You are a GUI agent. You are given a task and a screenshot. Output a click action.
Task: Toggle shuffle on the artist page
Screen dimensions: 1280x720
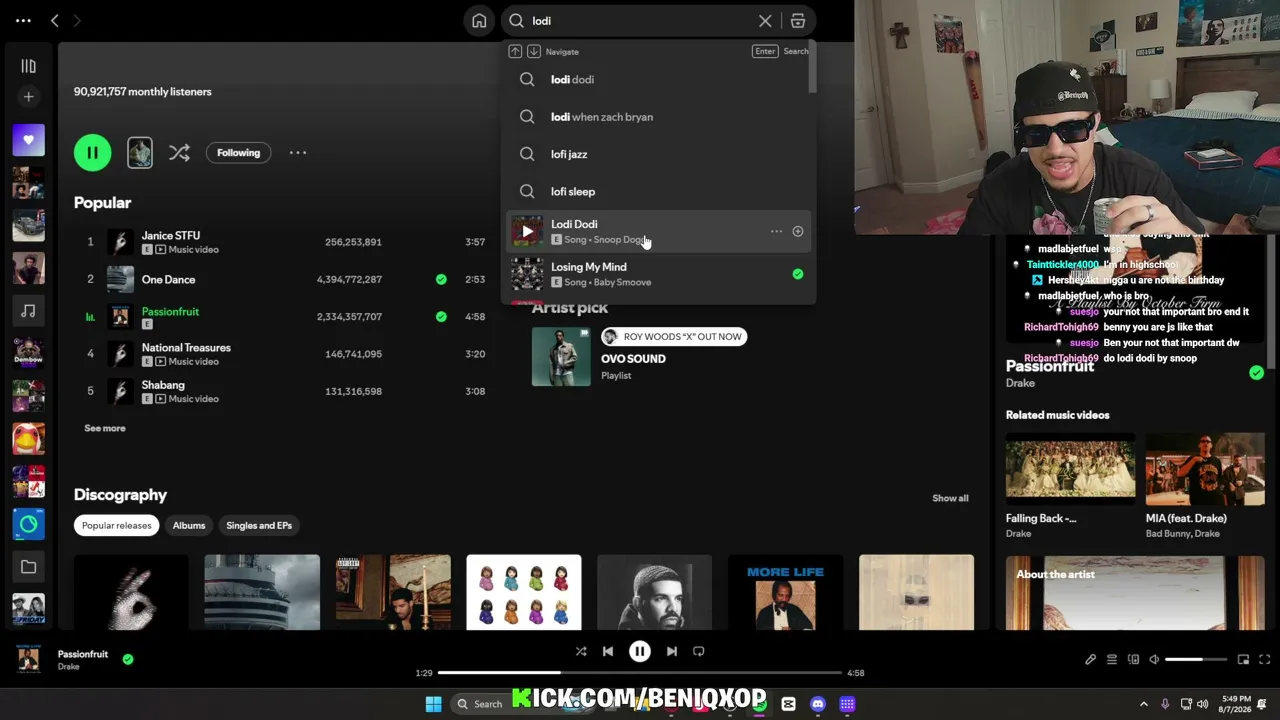pyautogui.click(x=179, y=153)
